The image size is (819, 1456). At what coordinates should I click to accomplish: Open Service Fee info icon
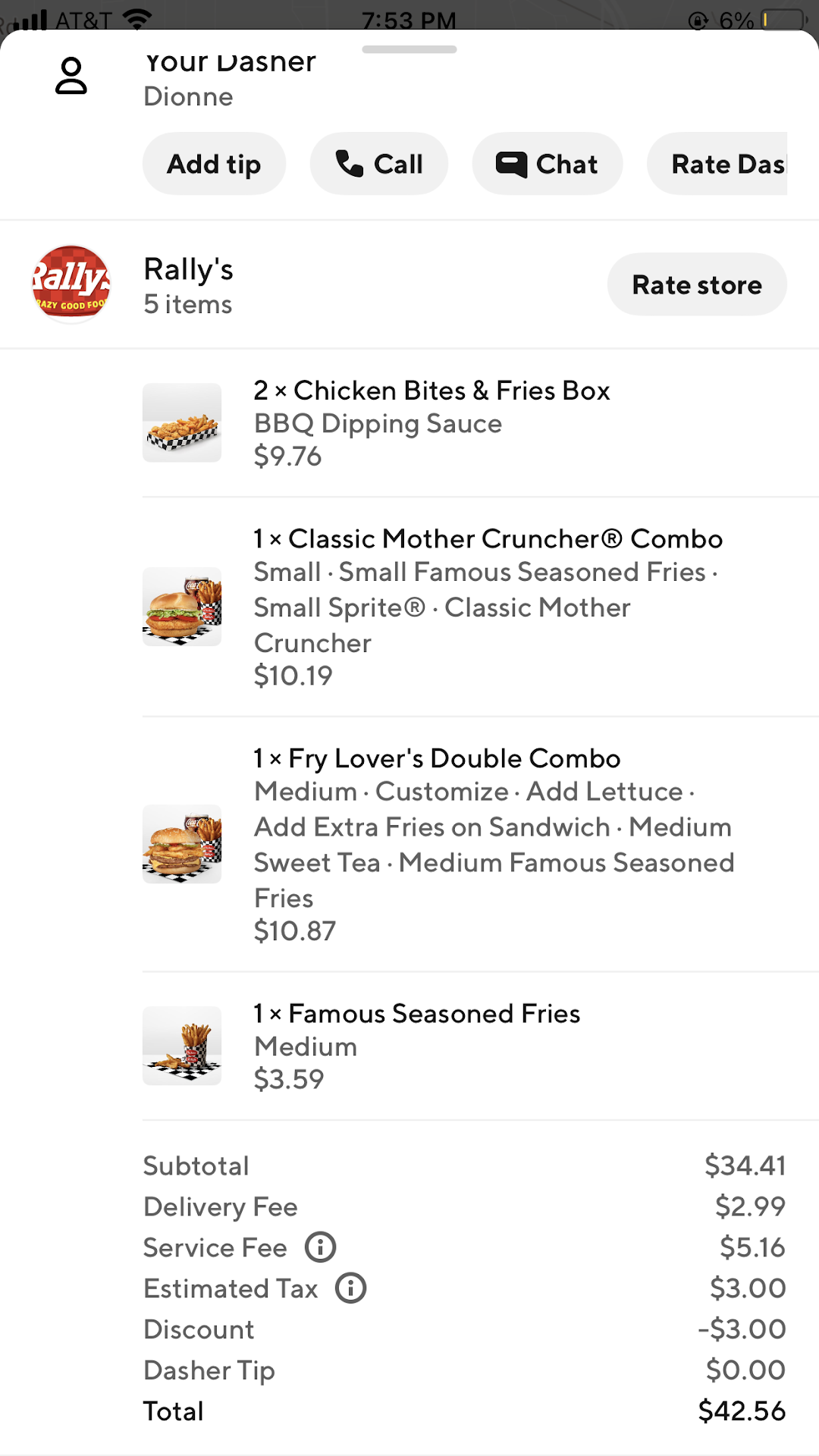click(320, 1247)
